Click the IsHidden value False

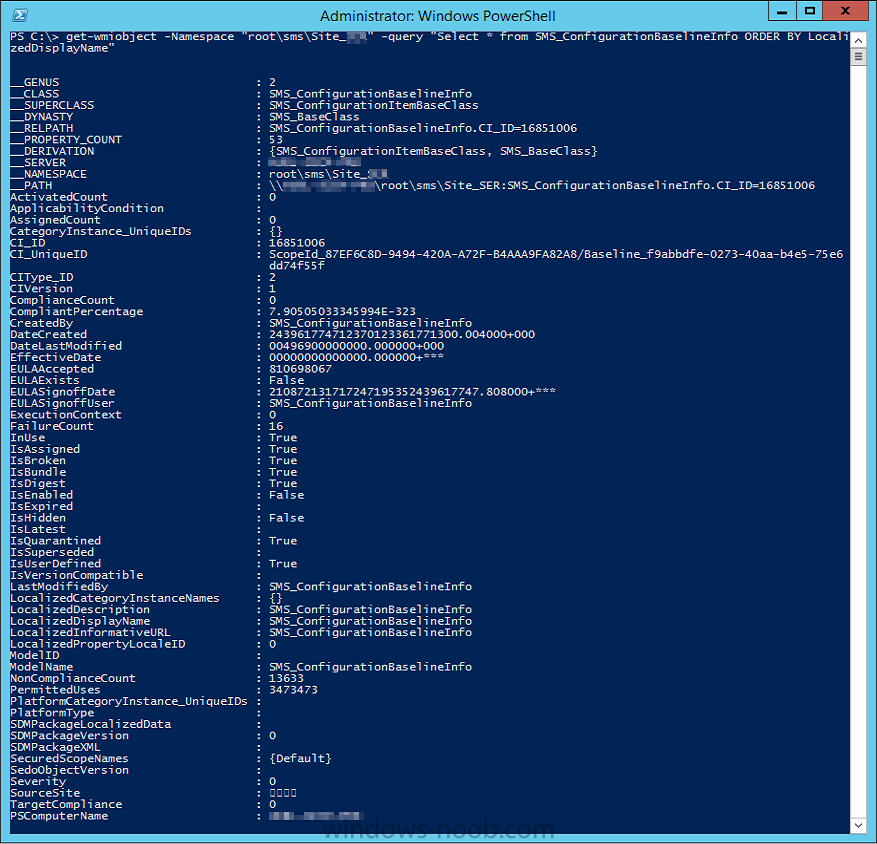[x=286, y=518]
